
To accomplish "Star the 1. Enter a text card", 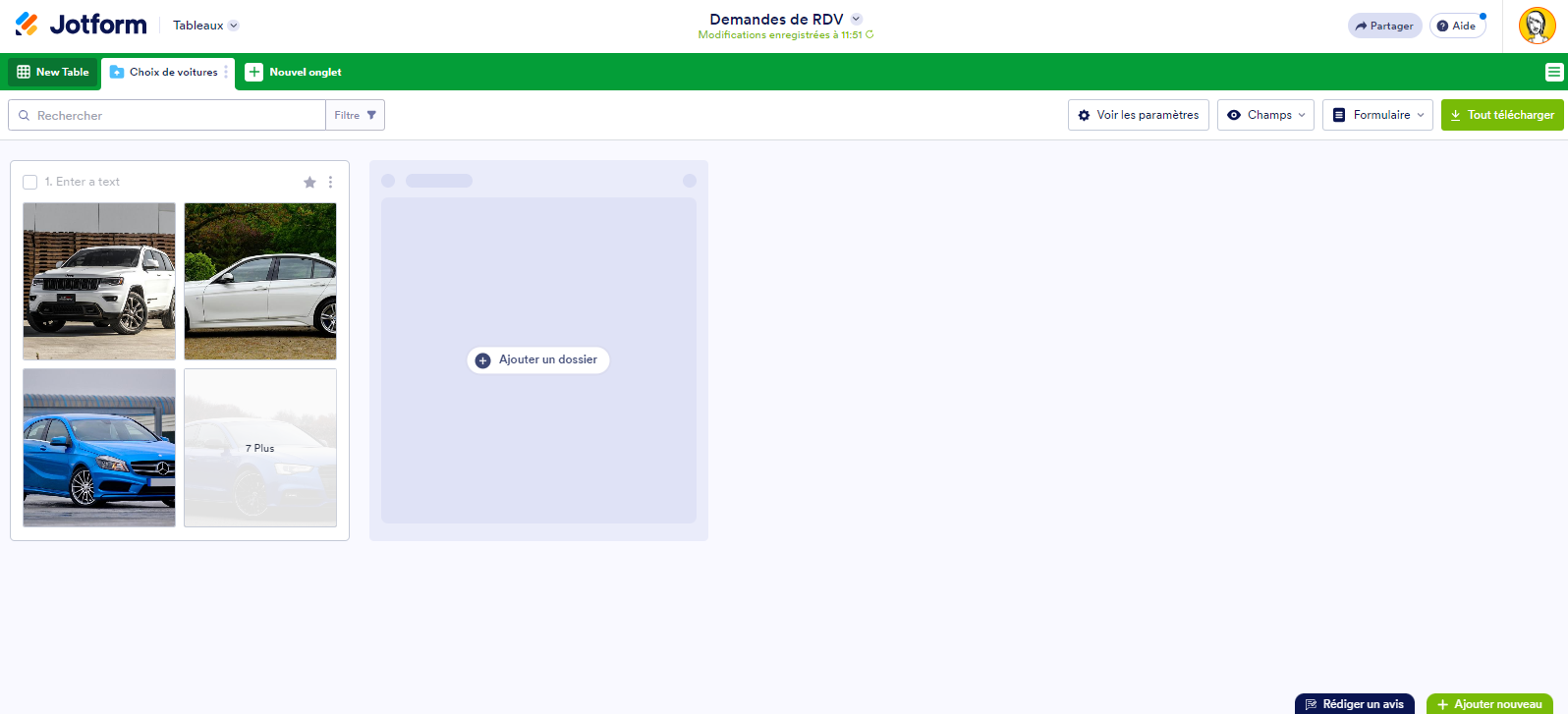I will [309, 182].
